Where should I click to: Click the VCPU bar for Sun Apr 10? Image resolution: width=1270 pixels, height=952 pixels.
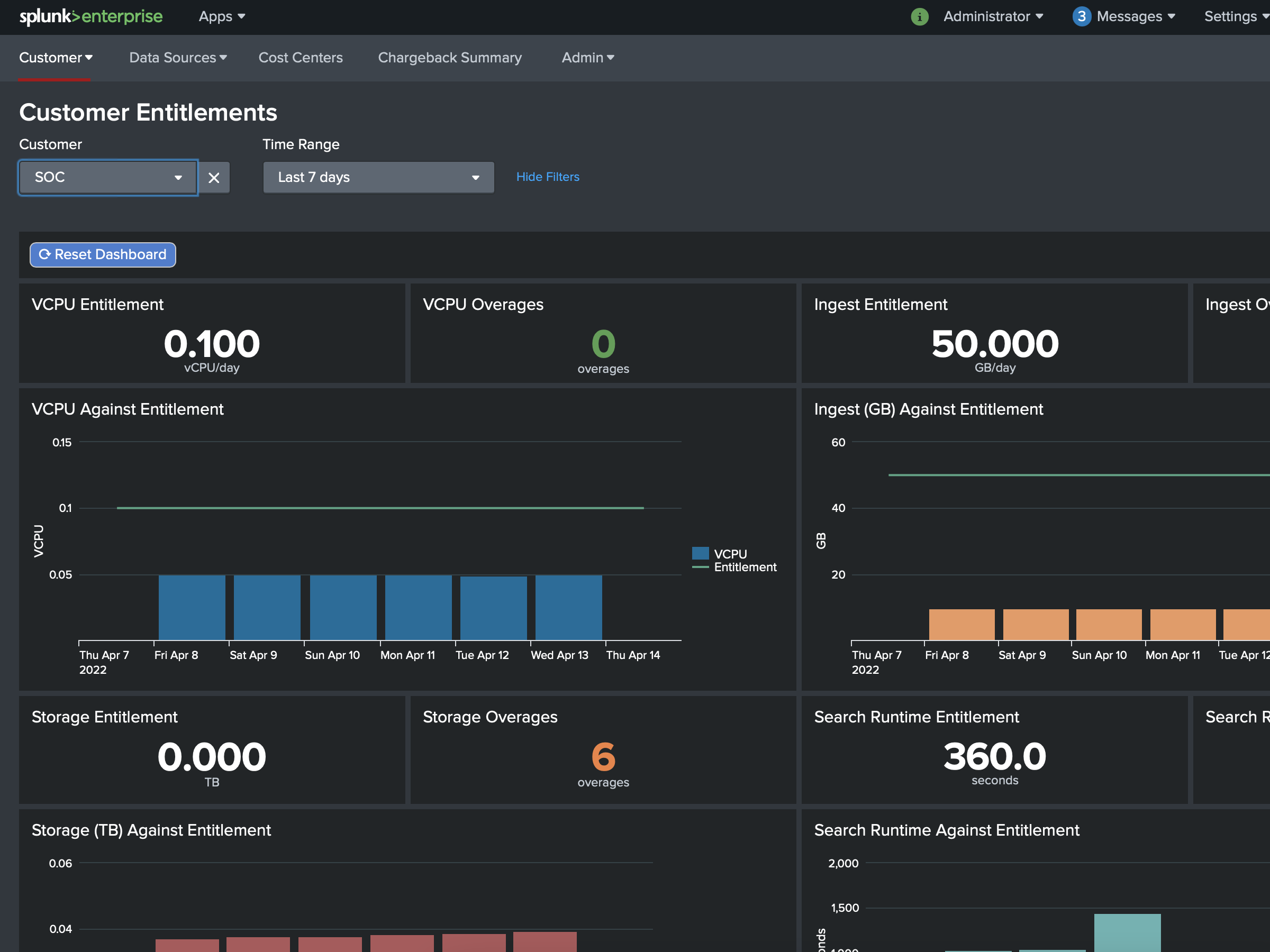pos(343,608)
